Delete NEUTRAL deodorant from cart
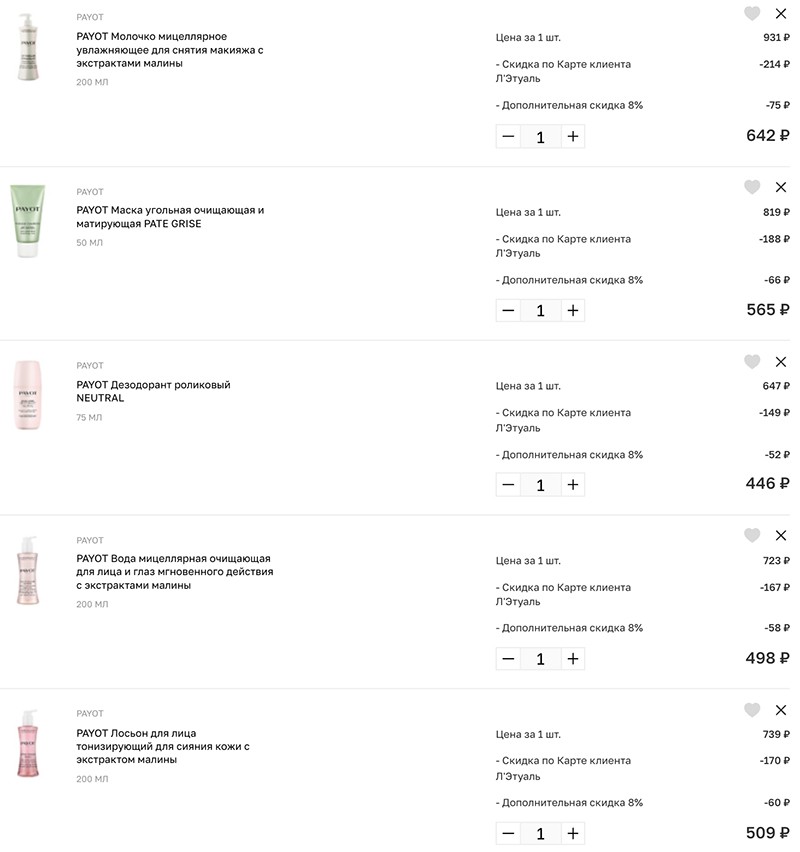This screenshot has width=800, height=852. (781, 362)
